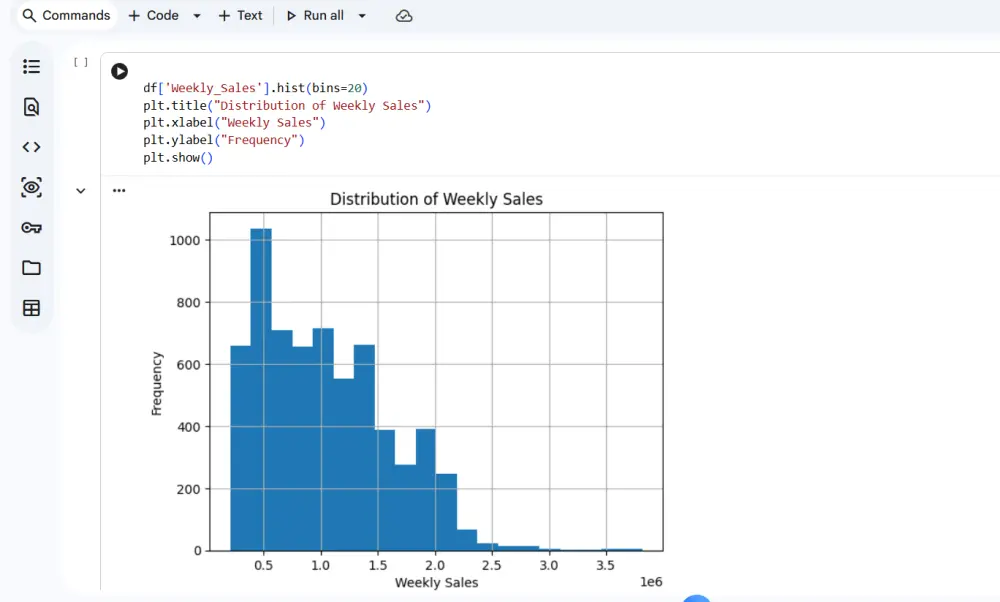Viewport: 1000px width, 602px height.
Task: Open the Files browser panel
Action: 30,267
